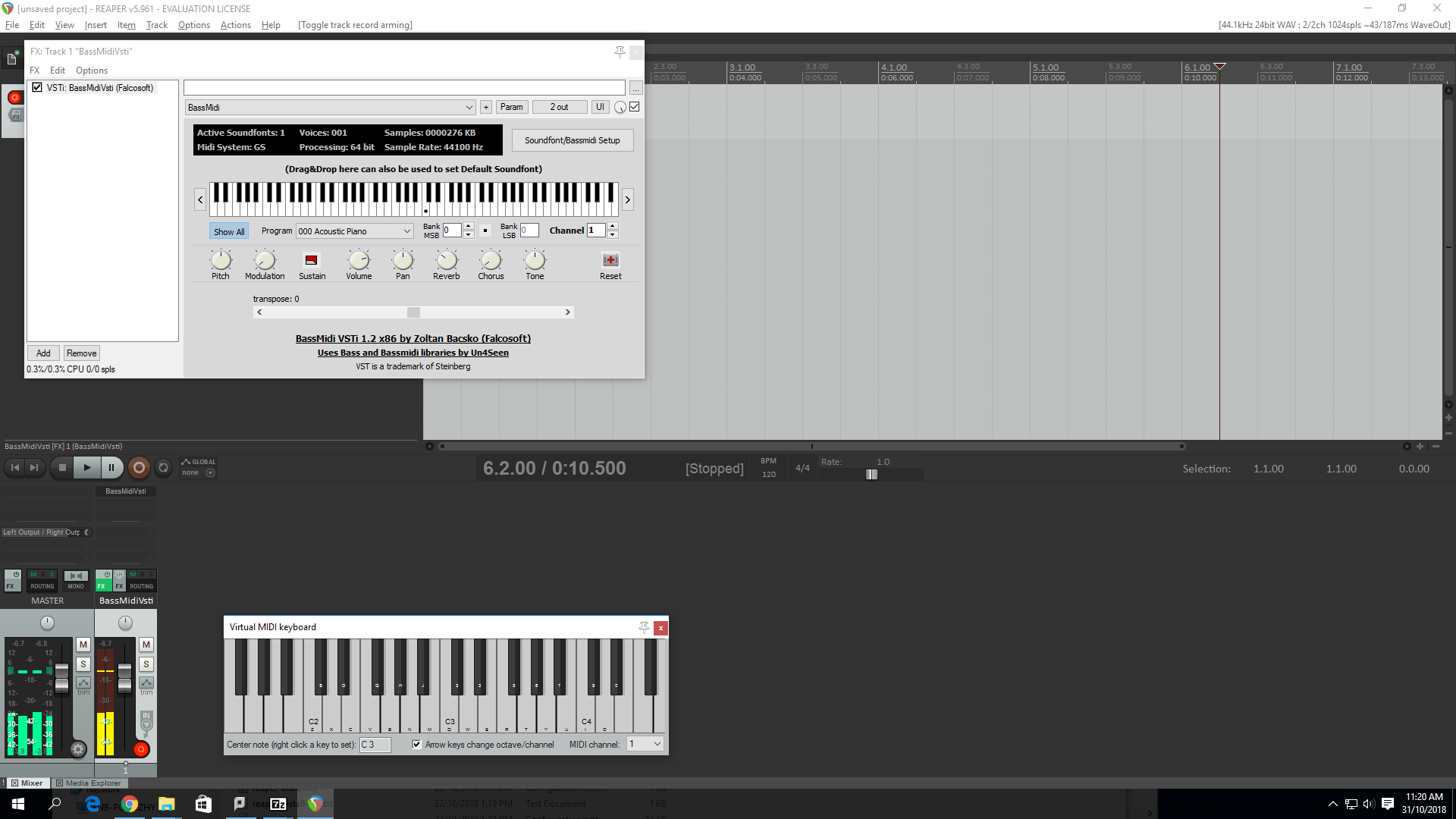Increase the Bank MSB value
Screen dimensions: 1456x819
point(469,226)
